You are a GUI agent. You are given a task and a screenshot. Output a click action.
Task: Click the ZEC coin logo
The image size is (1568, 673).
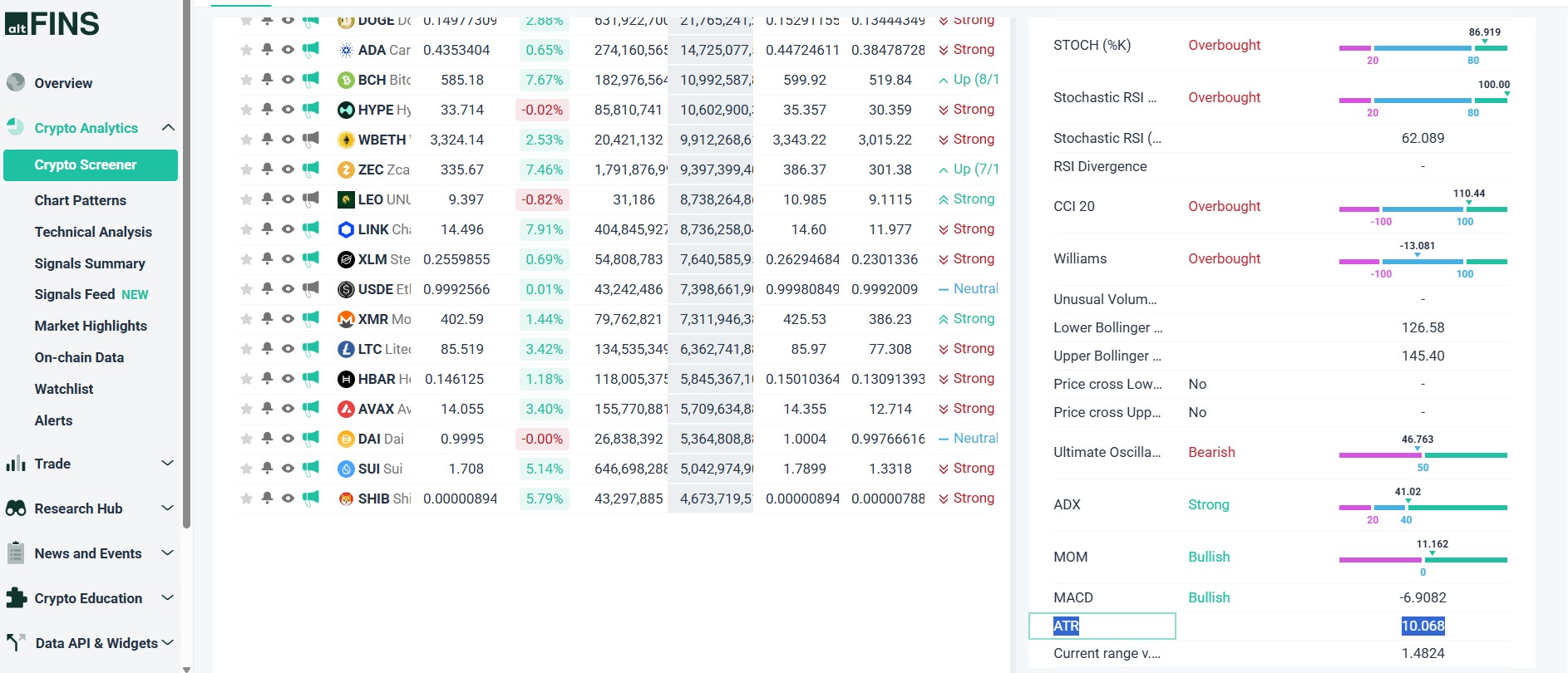(346, 169)
